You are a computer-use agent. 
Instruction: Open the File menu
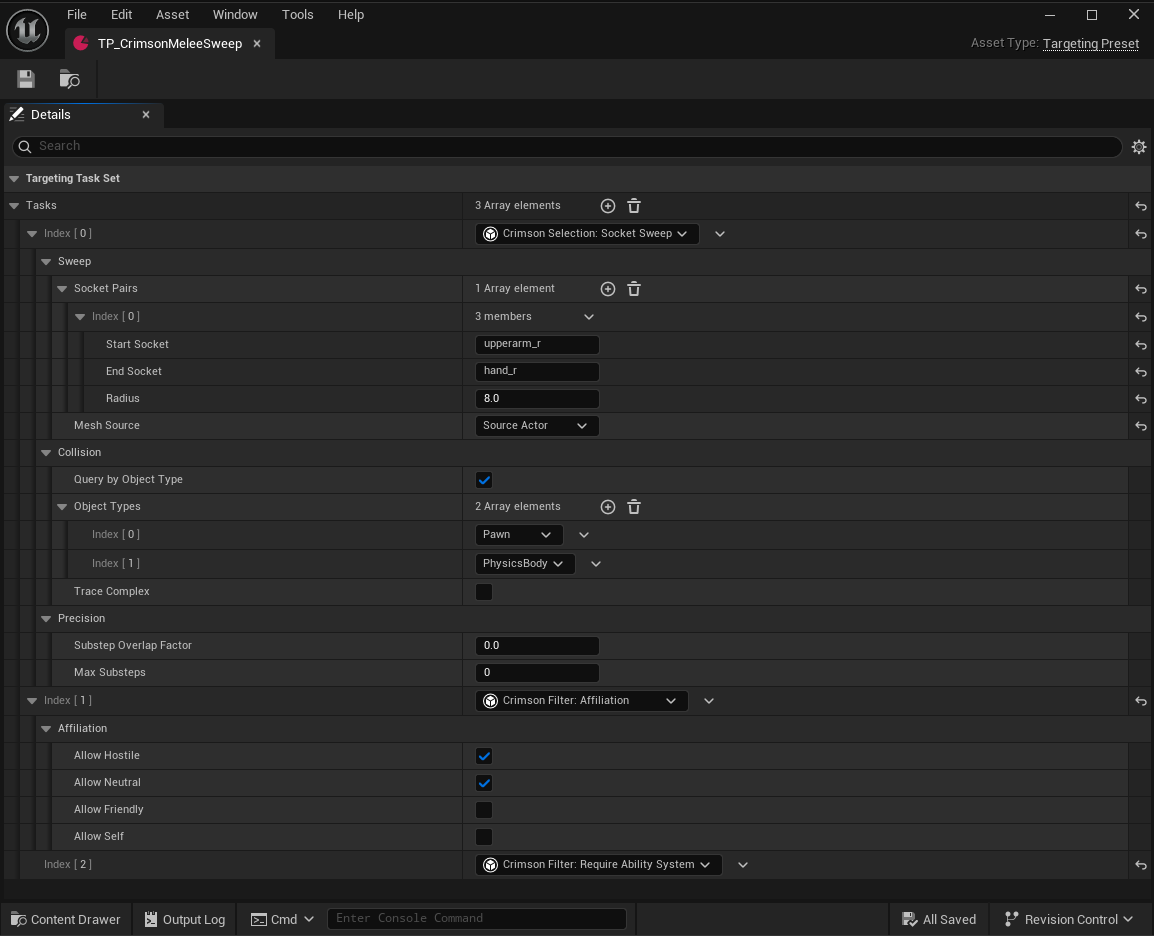77,15
